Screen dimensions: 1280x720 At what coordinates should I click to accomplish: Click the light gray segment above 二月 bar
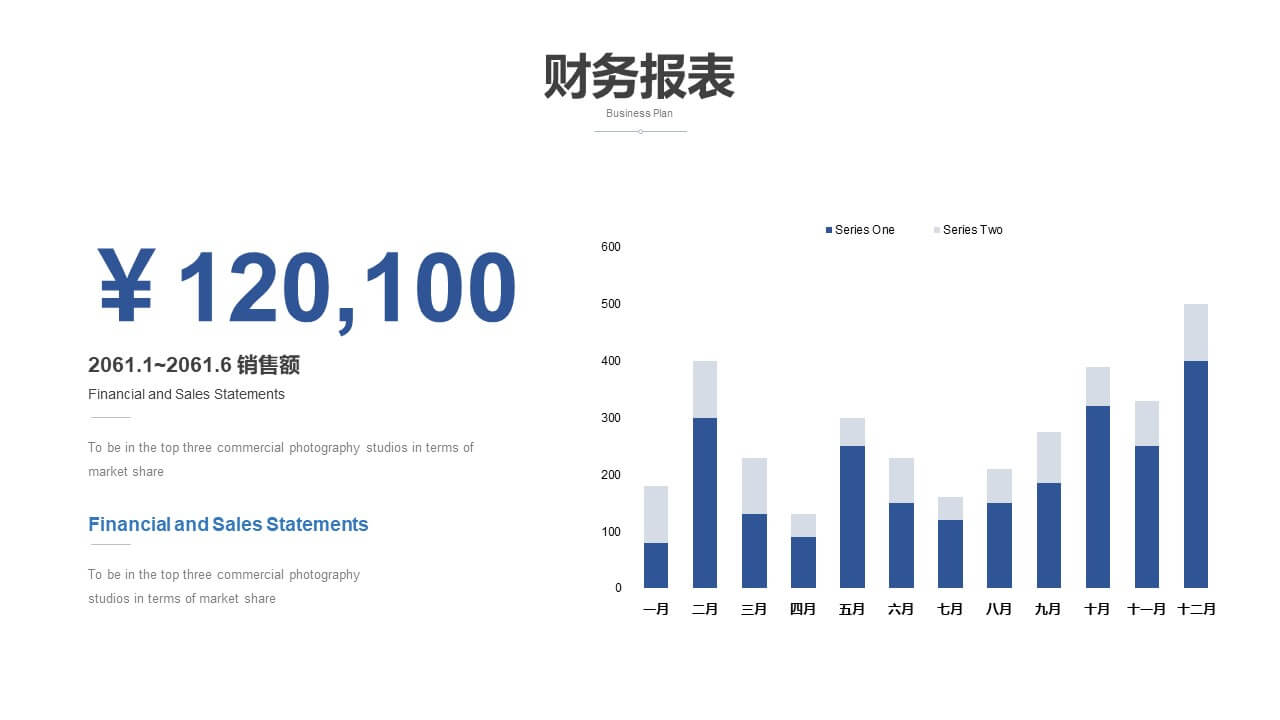pos(705,389)
